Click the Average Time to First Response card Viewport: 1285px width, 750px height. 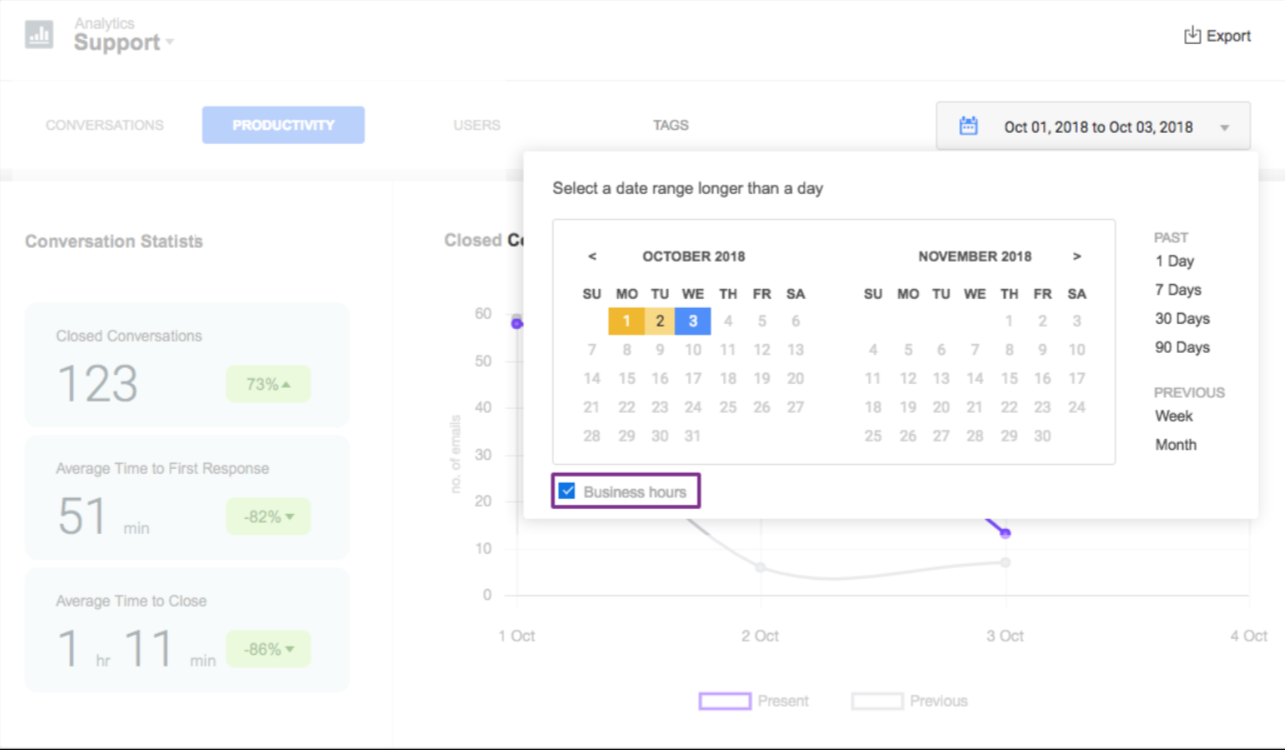187,497
